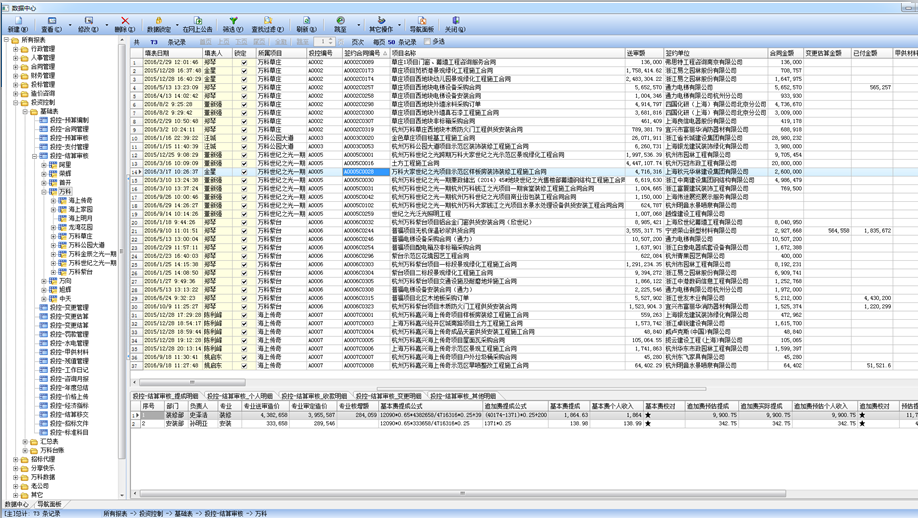Click the 投控-水电管理 table icon
This screenshot has width=918, height=518.
pyautogui.click(x=43, y=343)
